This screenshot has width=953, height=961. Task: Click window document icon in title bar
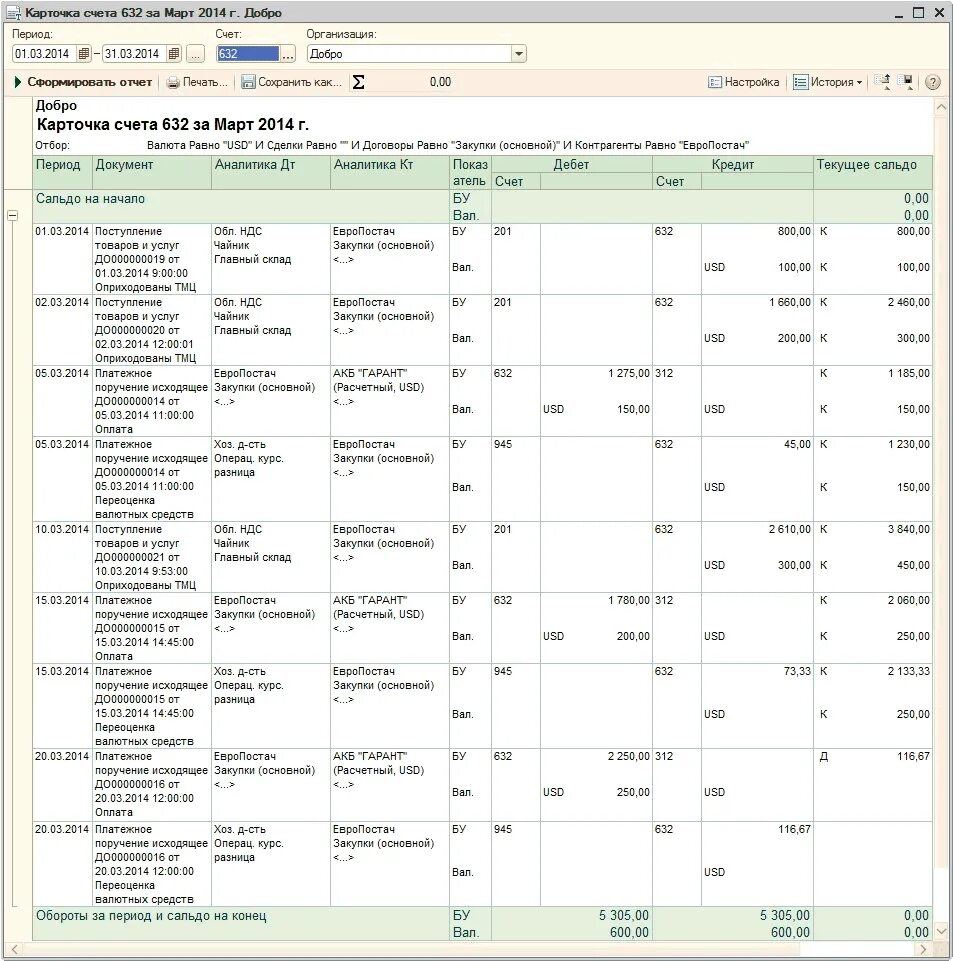[13, 13]
